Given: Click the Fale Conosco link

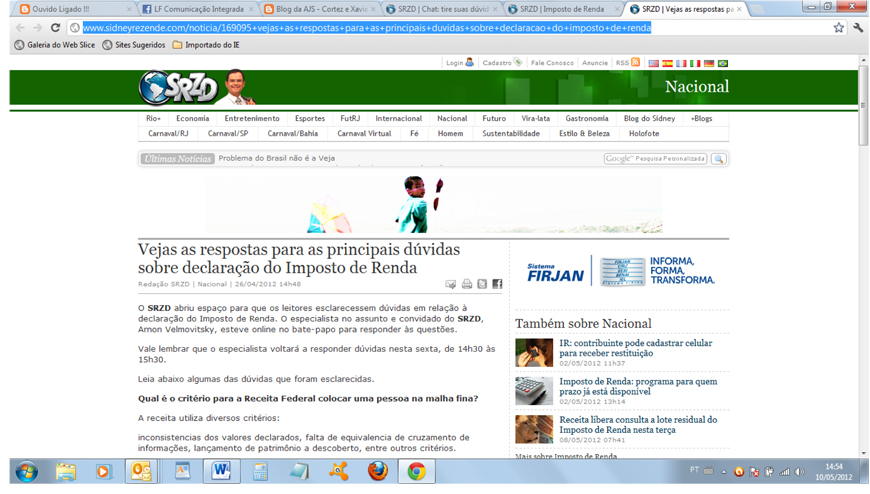Looking at the screenshot, I should 552,63.
